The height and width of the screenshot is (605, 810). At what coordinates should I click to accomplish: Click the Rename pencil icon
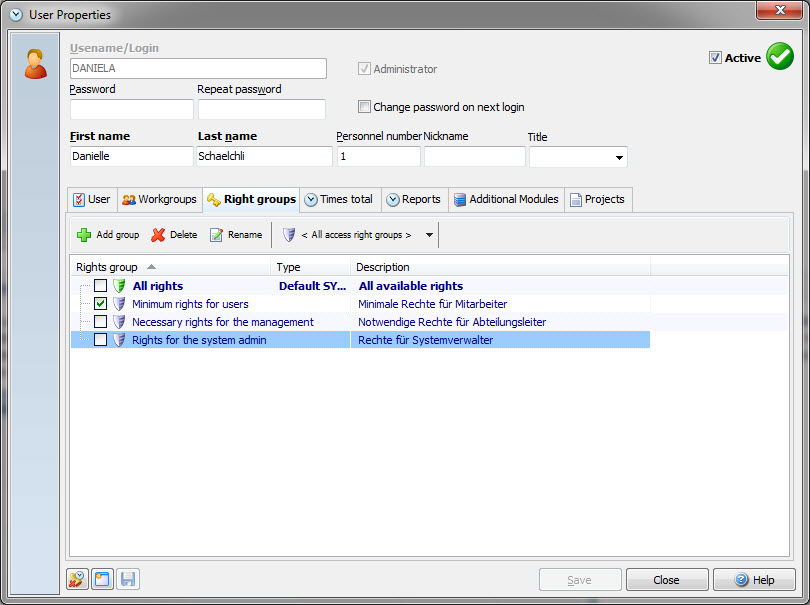[216, 235]
